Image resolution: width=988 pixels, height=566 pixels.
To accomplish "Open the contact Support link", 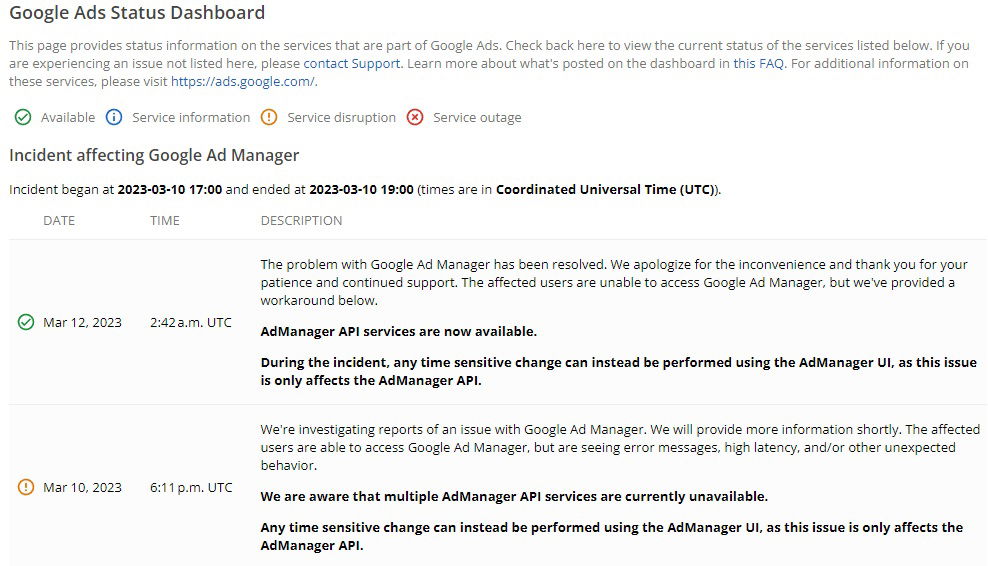I will pos(352,63).
